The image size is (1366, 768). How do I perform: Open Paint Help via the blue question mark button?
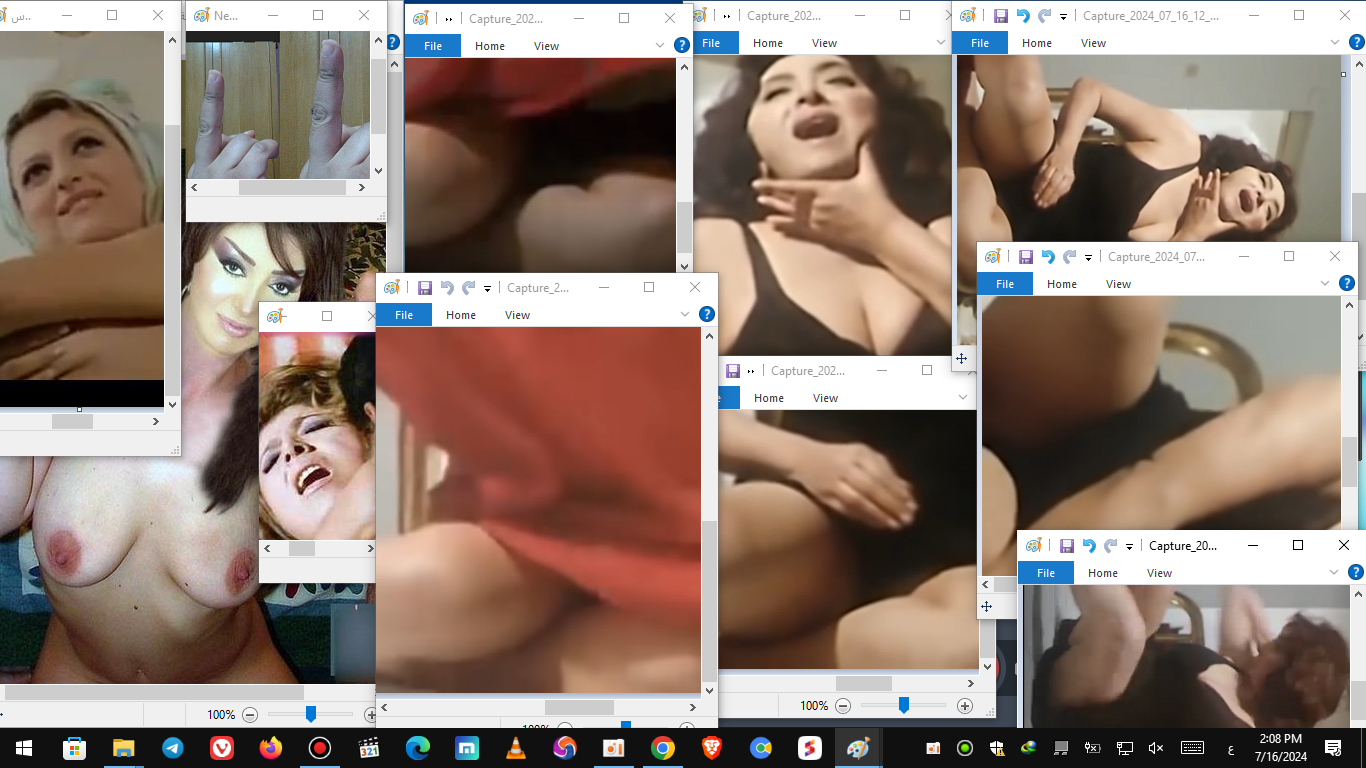[x=707, y=314]
